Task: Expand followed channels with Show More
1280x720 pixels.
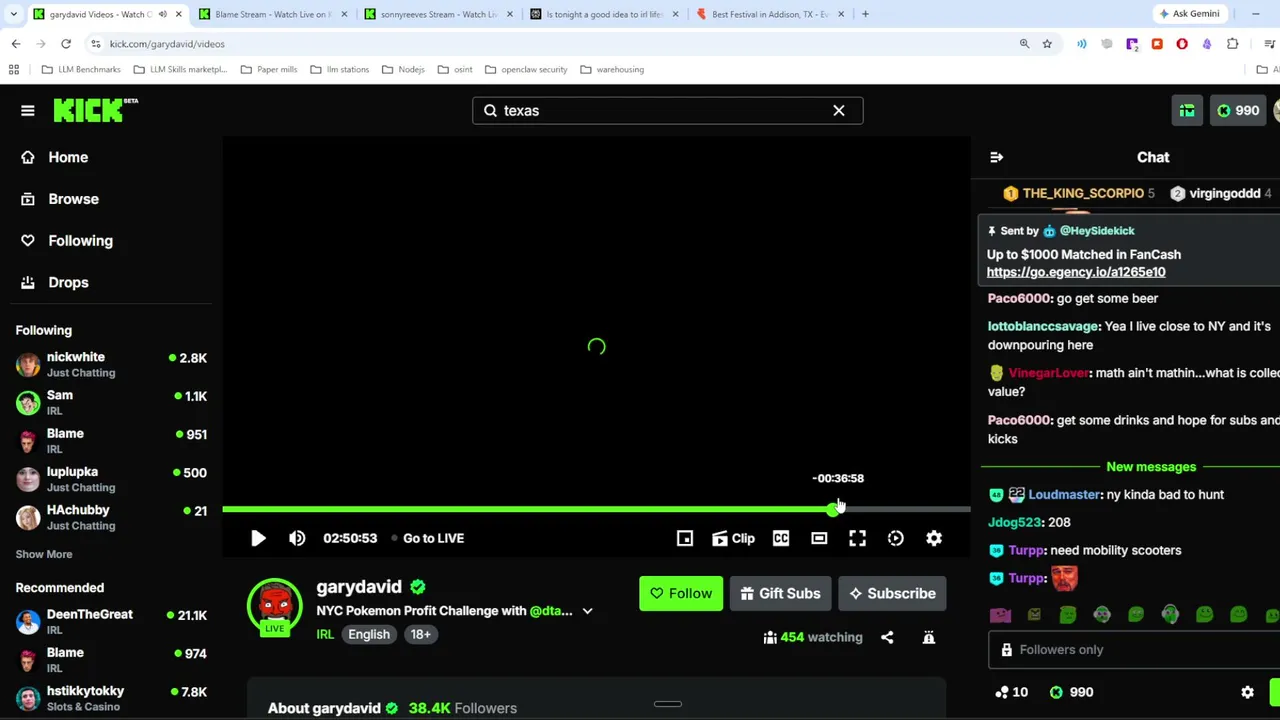Action: (44, 554)
